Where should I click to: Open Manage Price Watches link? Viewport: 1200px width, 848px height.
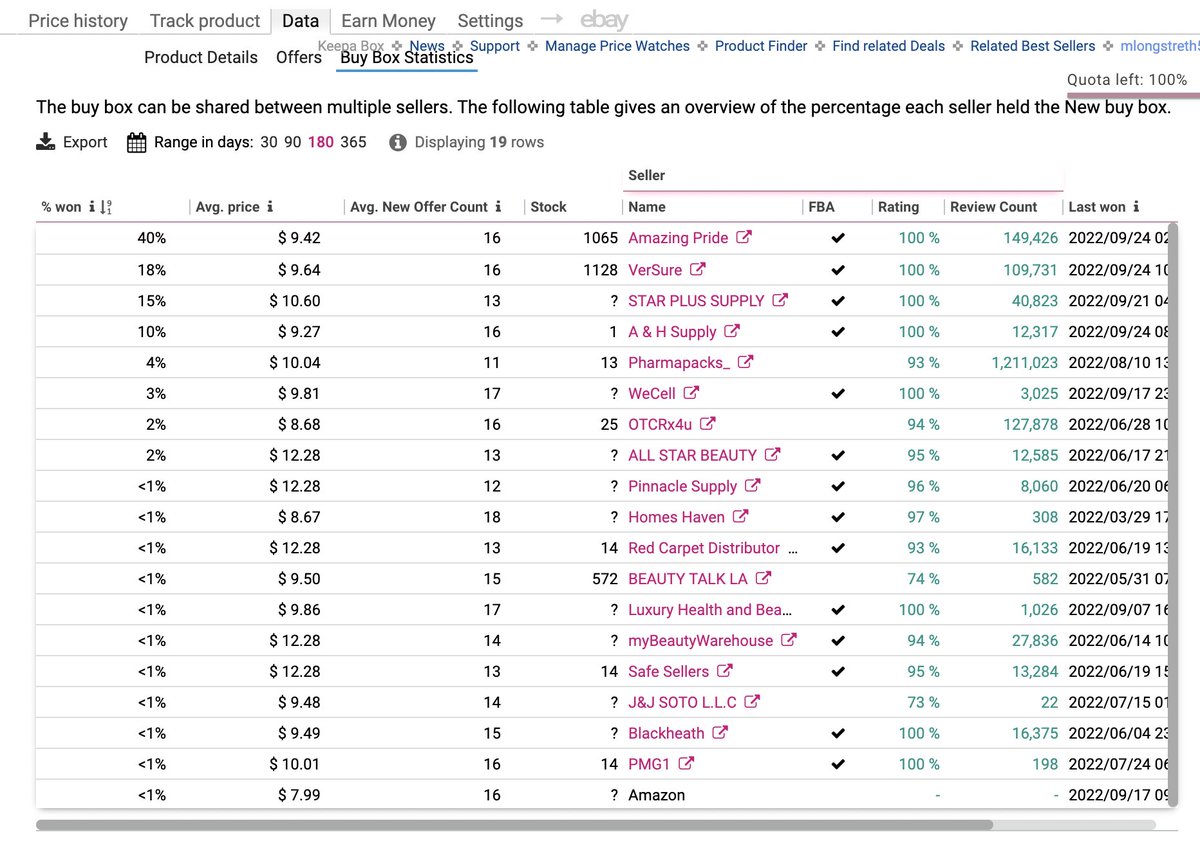pos(617,46)
